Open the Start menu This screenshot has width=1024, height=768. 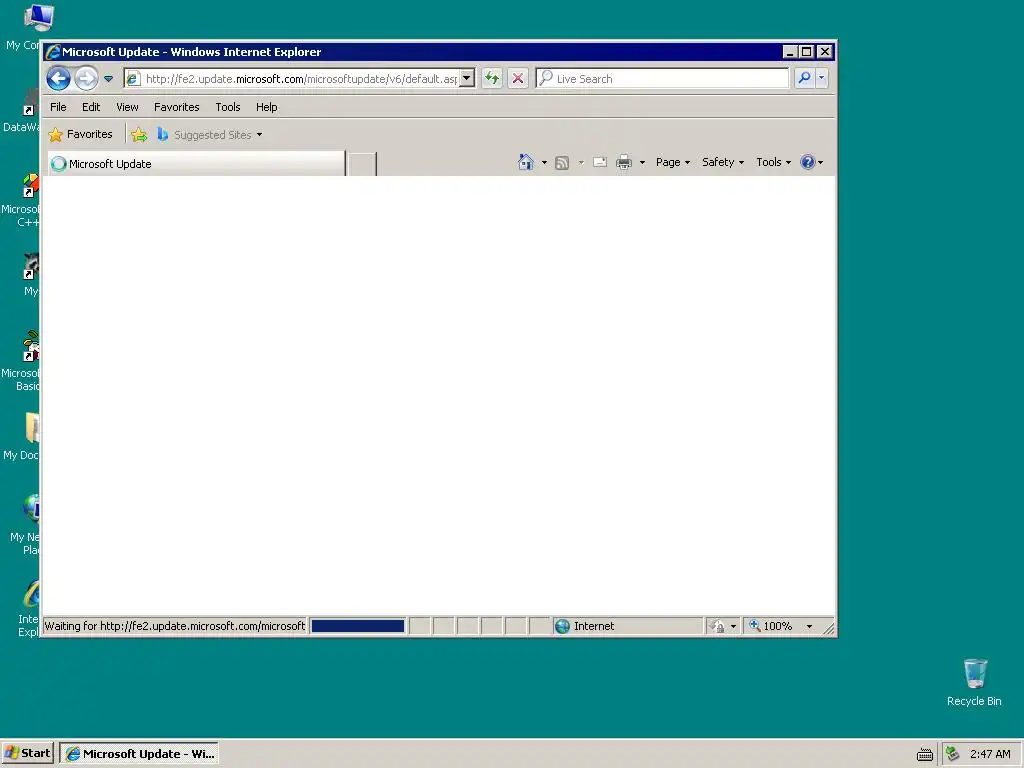(27, 753)
